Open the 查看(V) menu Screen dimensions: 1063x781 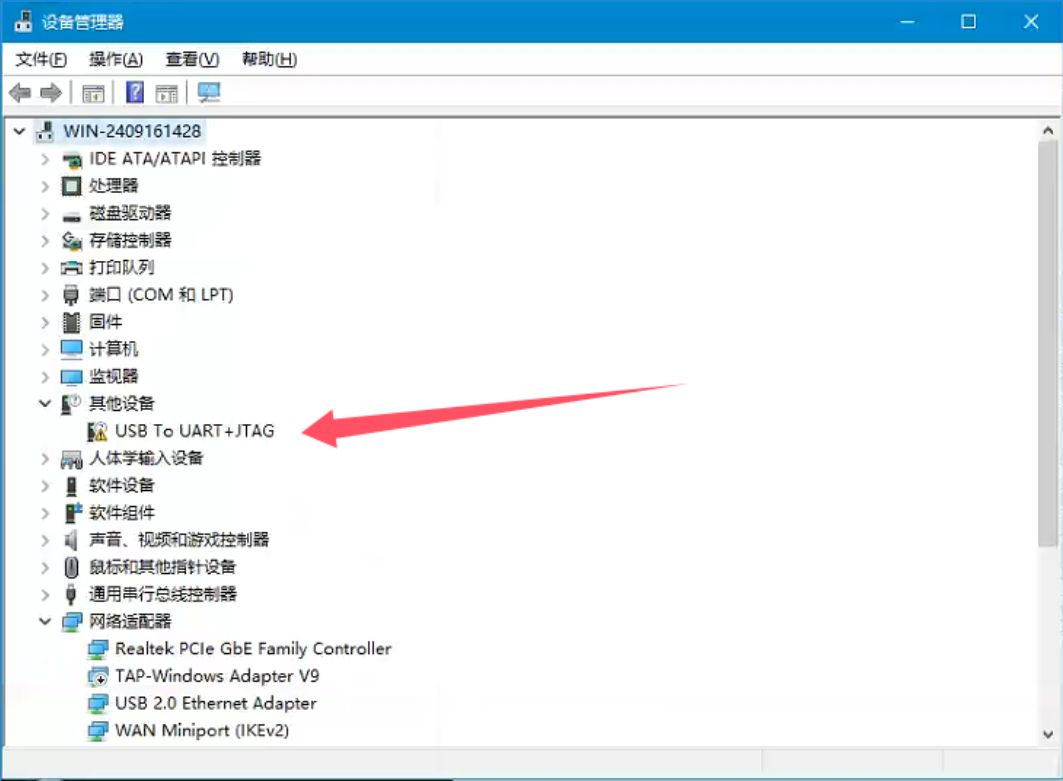coord(193,60)
